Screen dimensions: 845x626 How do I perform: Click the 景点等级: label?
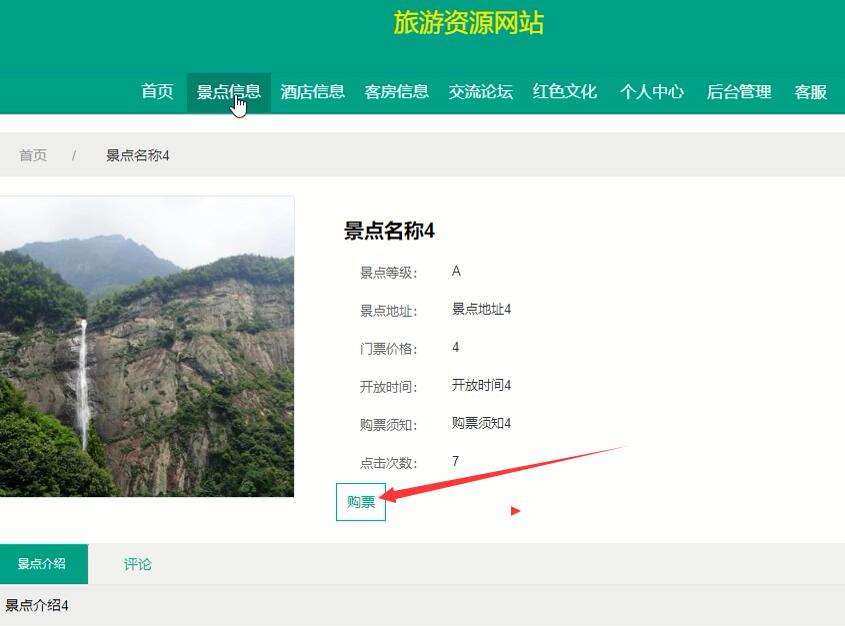click(x=389, y=273)
